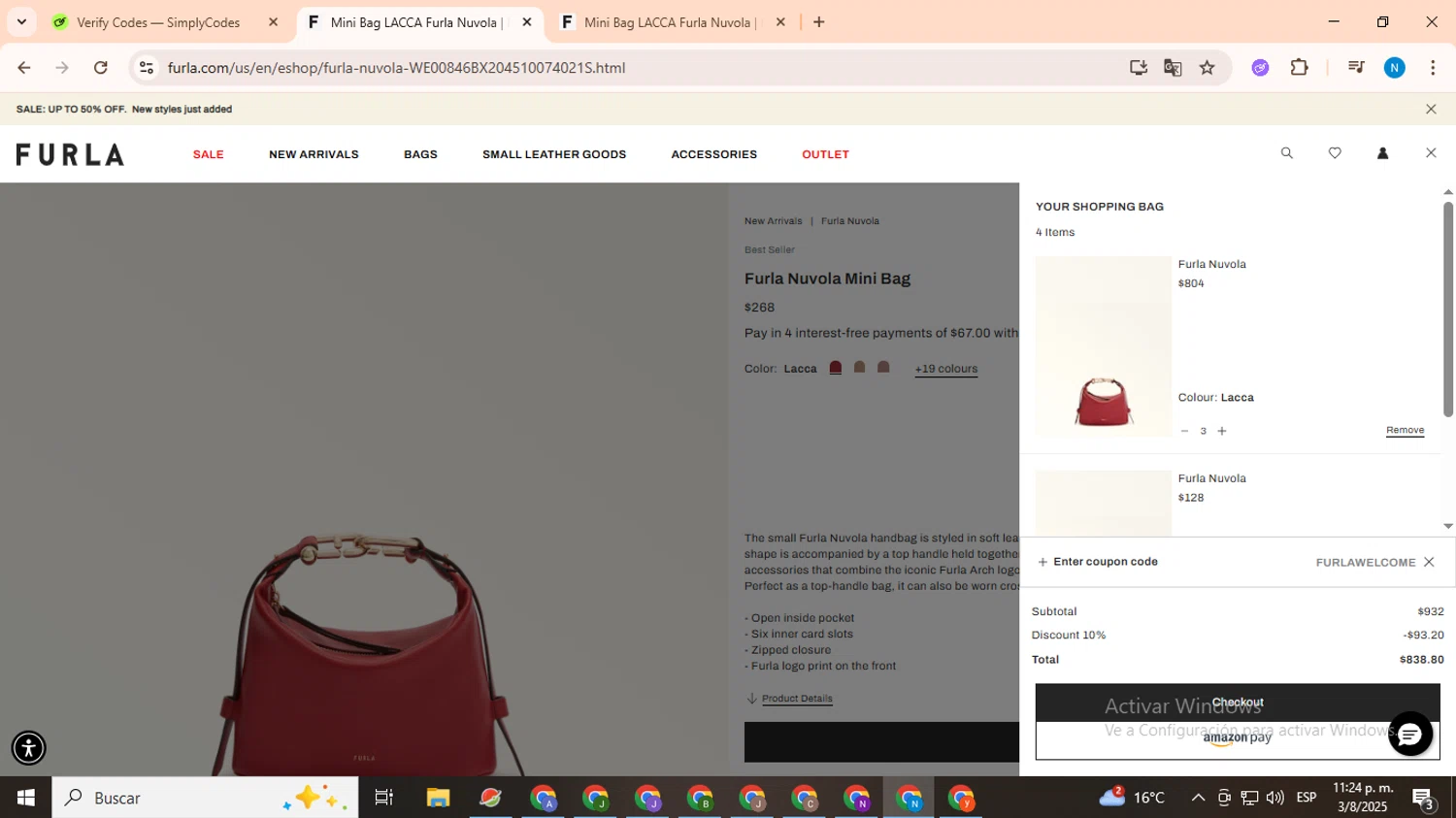Viewport: 1456px width, 818px height.
Task: Open the SMALL LEATHER GOODS menu
Action: click(x=554, y=154)
